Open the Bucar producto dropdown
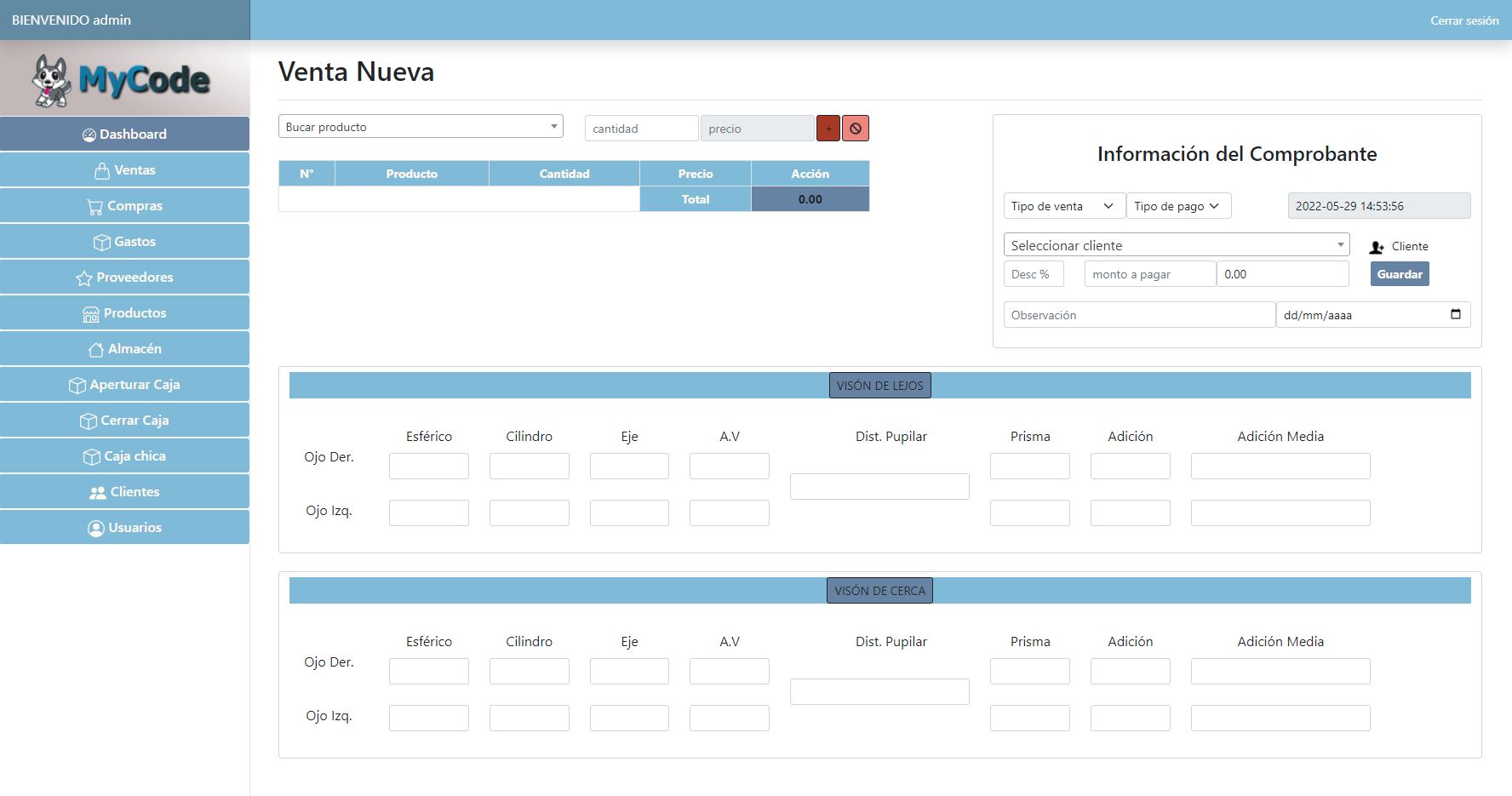The width and height of the screenshot is (1512, 796). [x=421, y=127]
